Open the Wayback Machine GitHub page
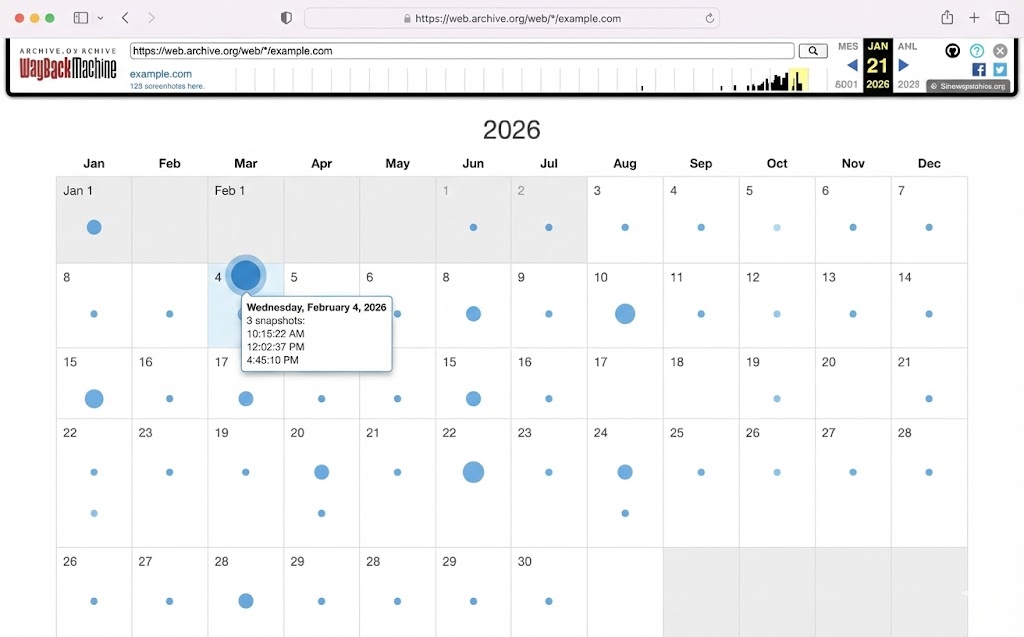Viewport: 1024px width, 637px height. tap(953, 51)
